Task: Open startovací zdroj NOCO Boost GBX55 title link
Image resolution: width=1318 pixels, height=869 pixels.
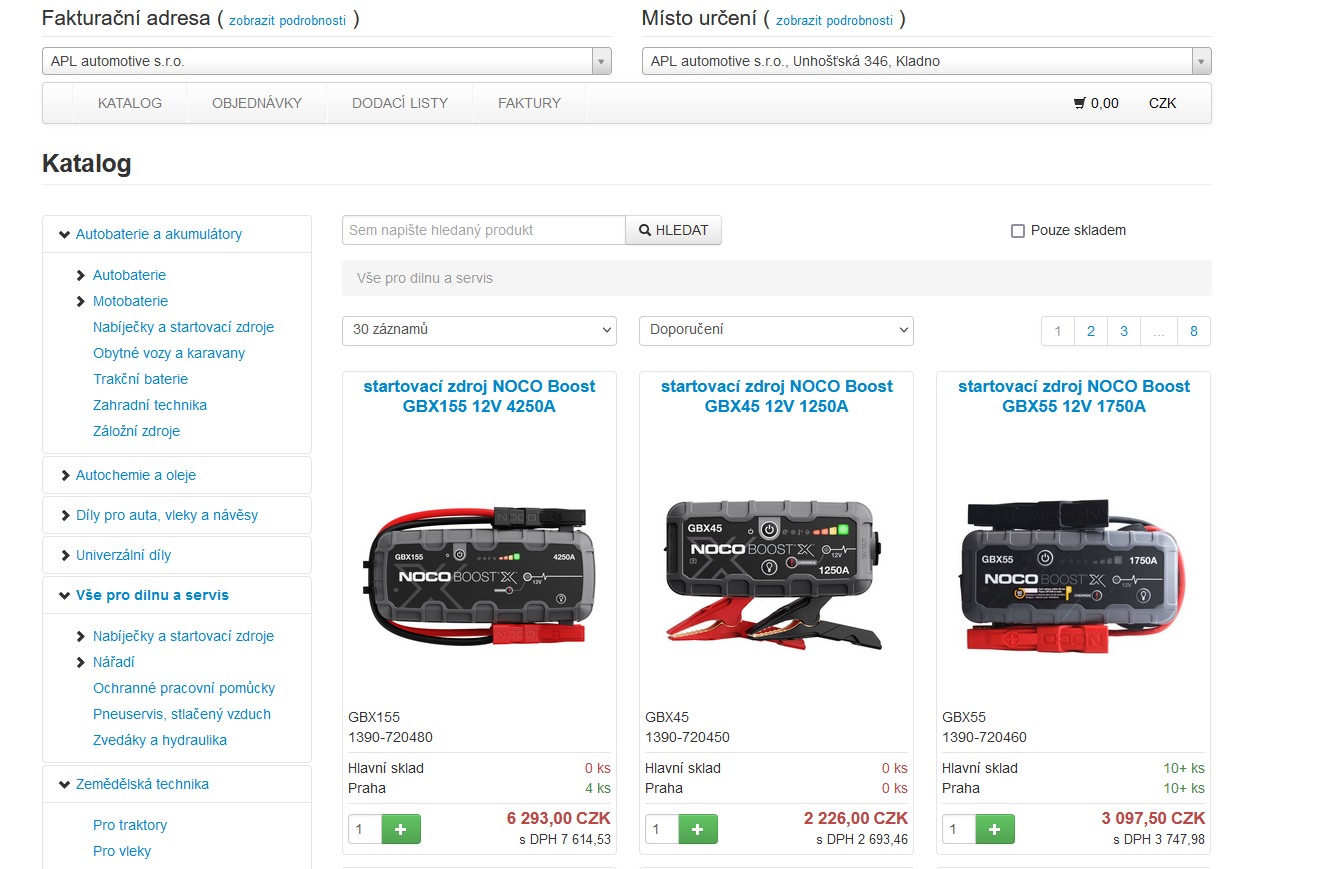Action: click(1073, 396)
